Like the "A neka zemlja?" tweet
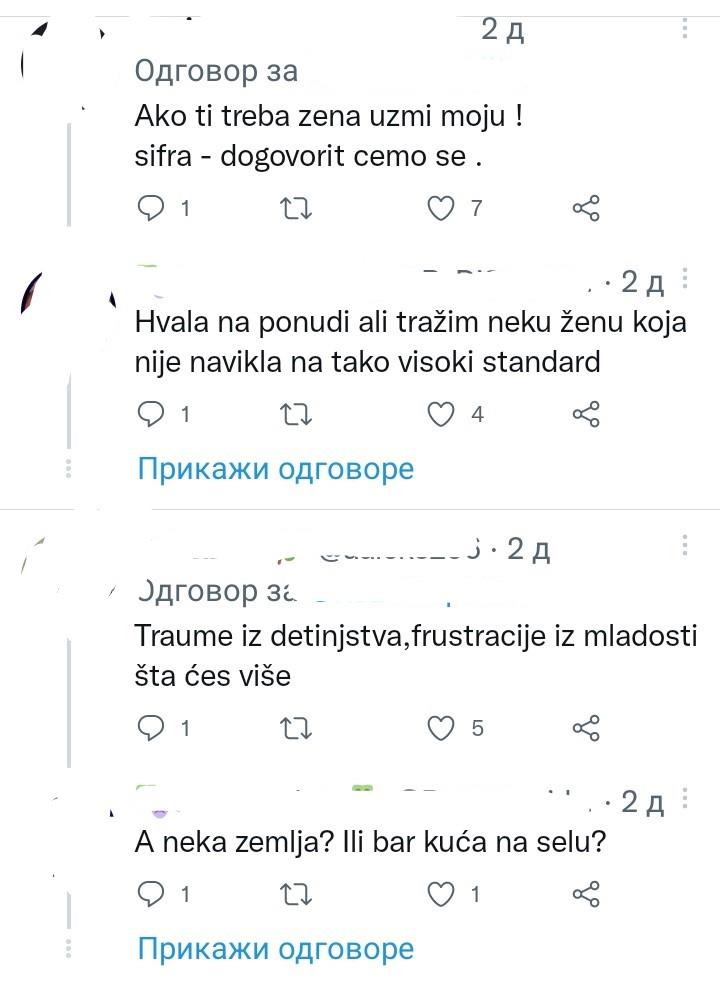This screenshot has width=720, height=982. (443, 894)
